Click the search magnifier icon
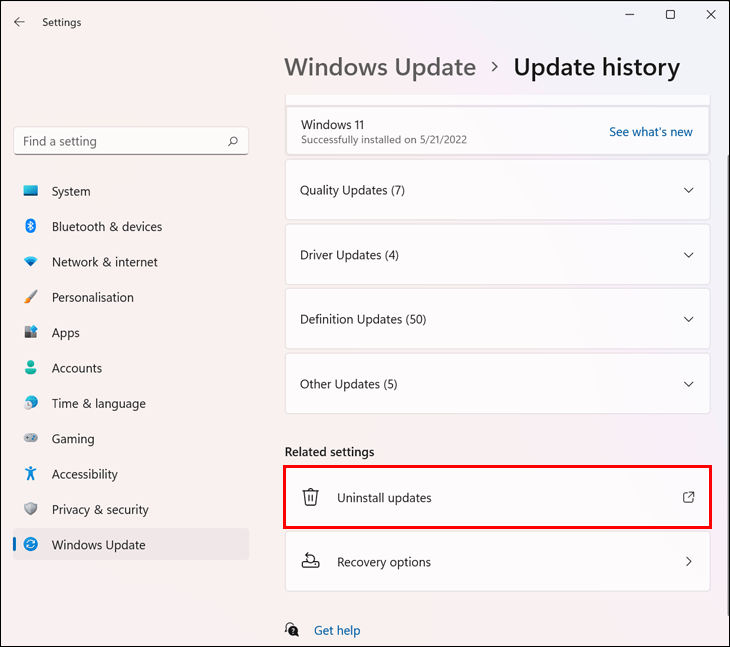This screenshot has height=647, width=730. pyautogui.click(x=233, y=141)
